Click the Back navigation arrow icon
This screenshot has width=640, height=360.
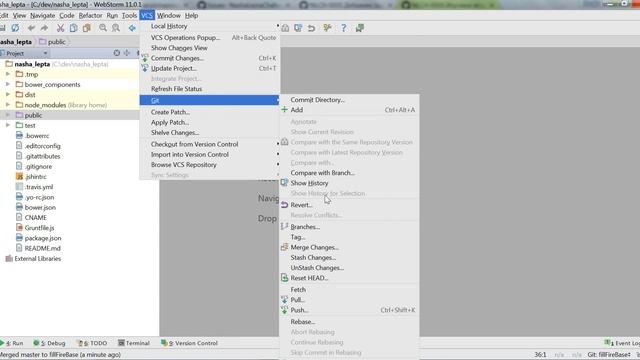coord(132,28)
